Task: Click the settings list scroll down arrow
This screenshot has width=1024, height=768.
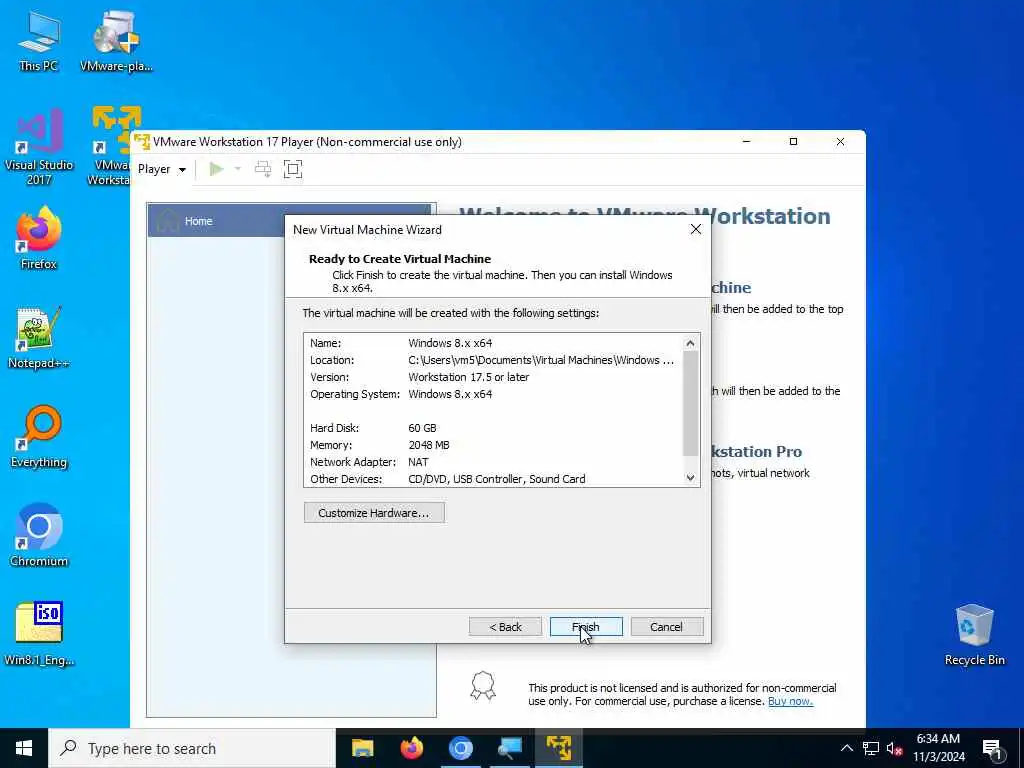Action: tap(690, 478)
